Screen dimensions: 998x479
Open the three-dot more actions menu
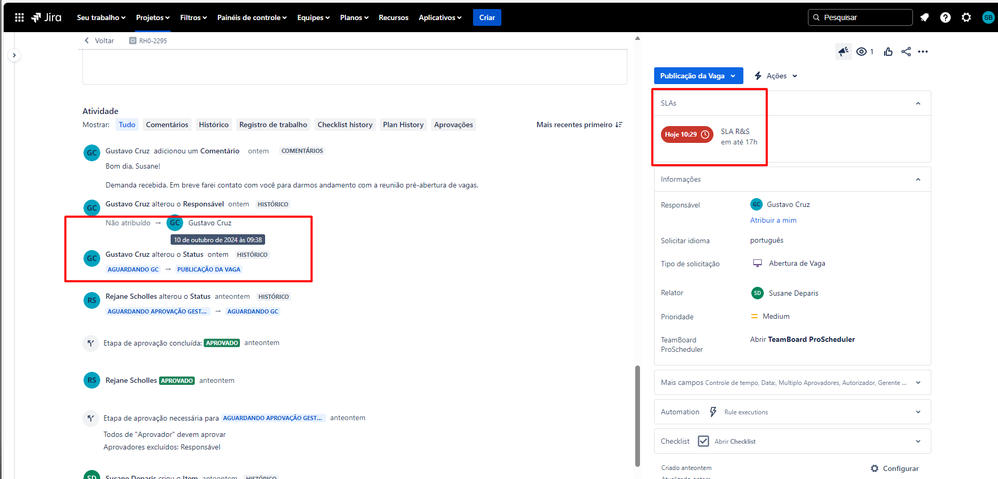923,52
